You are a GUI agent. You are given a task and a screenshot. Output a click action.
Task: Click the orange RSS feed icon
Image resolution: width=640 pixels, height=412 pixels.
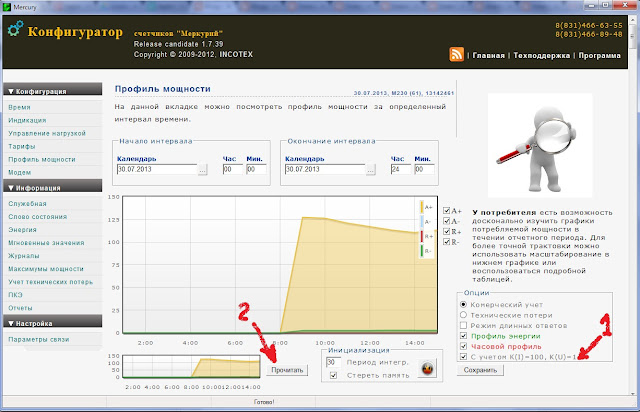click(457, 54)
